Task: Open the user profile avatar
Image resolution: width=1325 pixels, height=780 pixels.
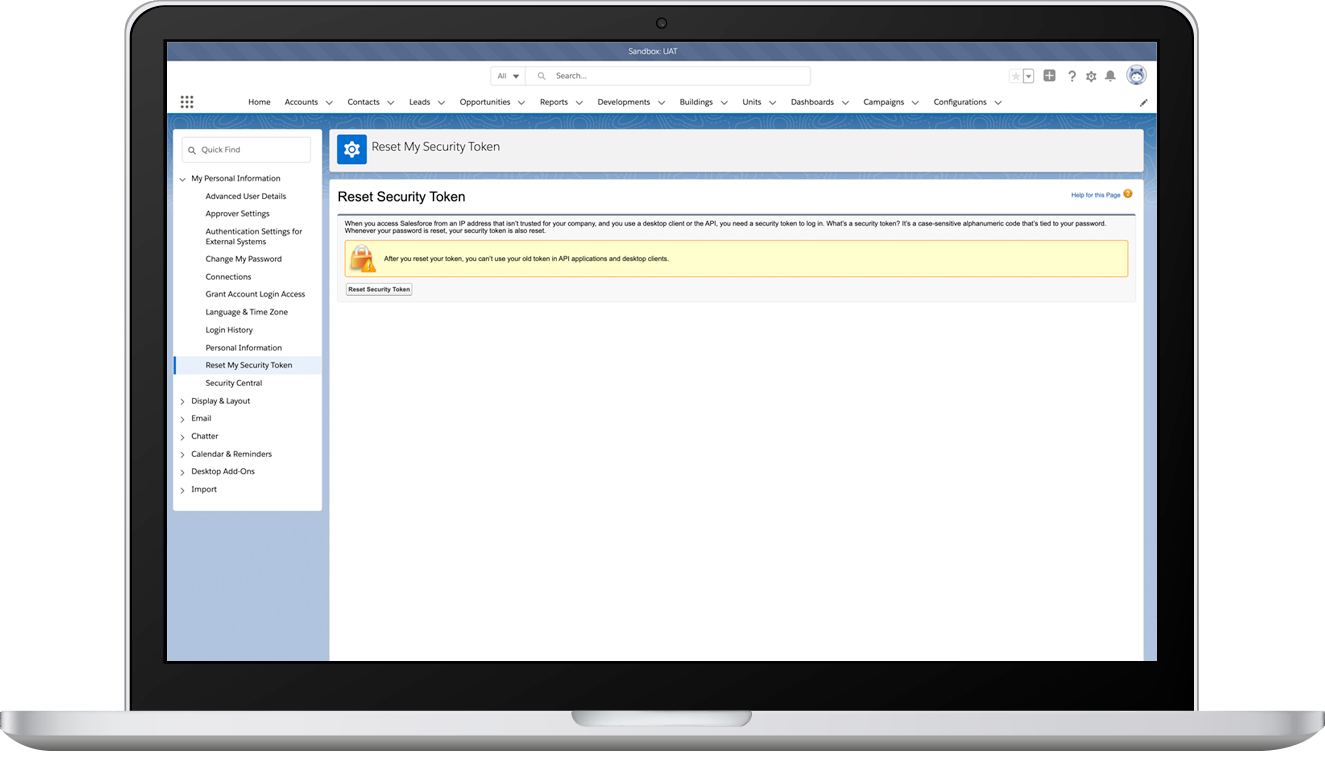Action: (1136, 75)
